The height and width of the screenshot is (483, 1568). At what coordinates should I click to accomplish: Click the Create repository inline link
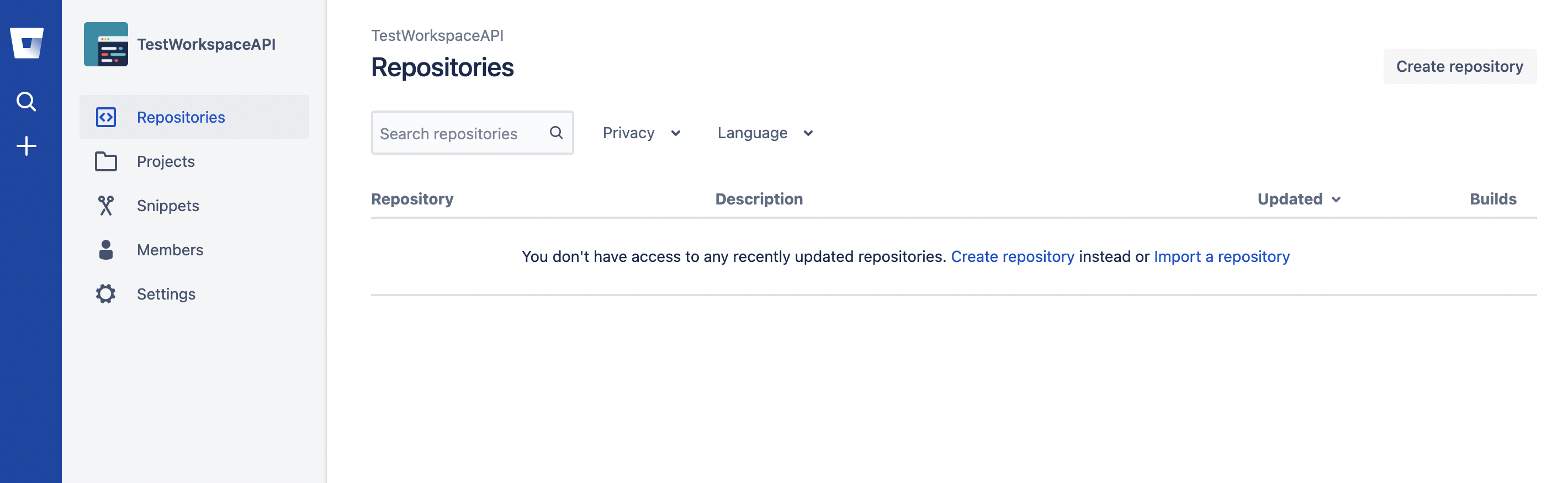(1013, 256)
